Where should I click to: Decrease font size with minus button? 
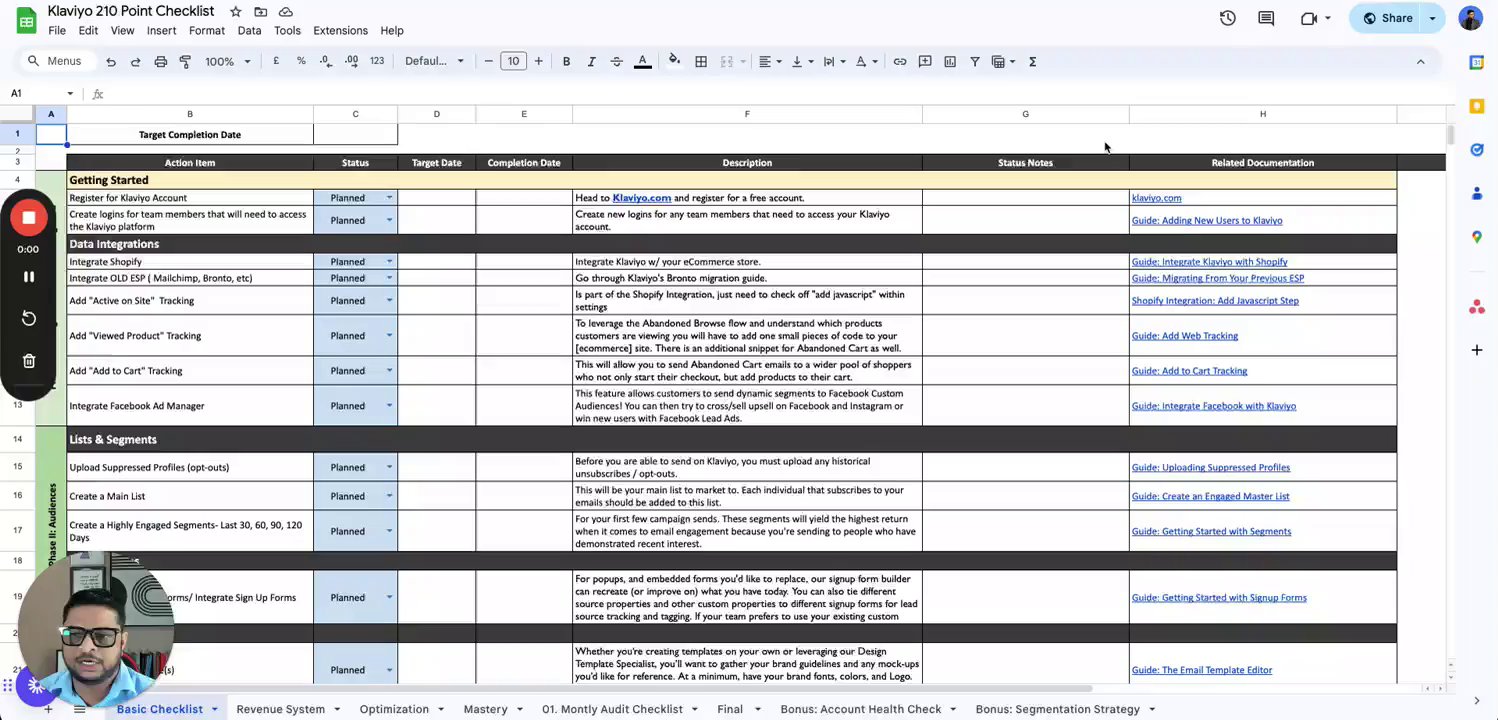488,61
